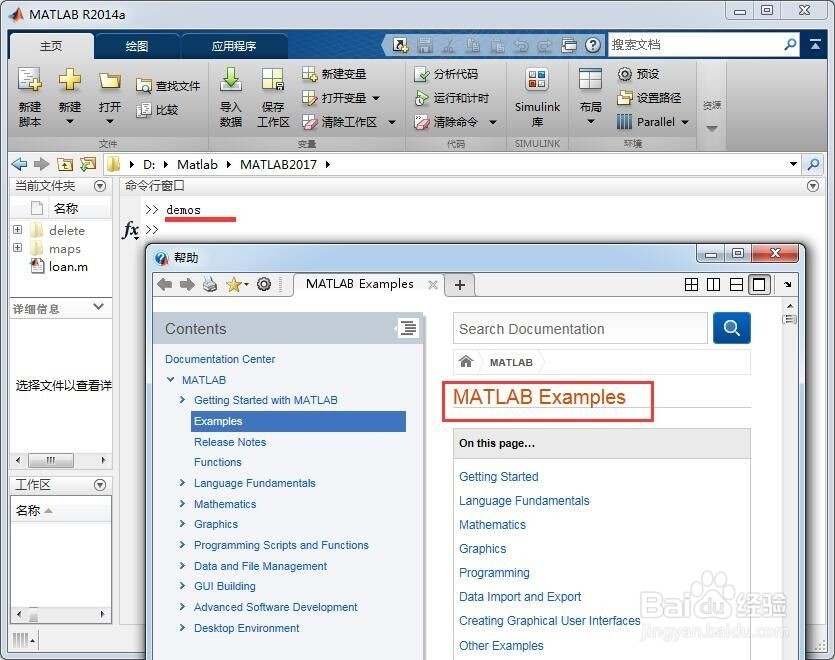Open Other Examples link
The height and width of the screenshot is (660, 835).
pos(501,646)
